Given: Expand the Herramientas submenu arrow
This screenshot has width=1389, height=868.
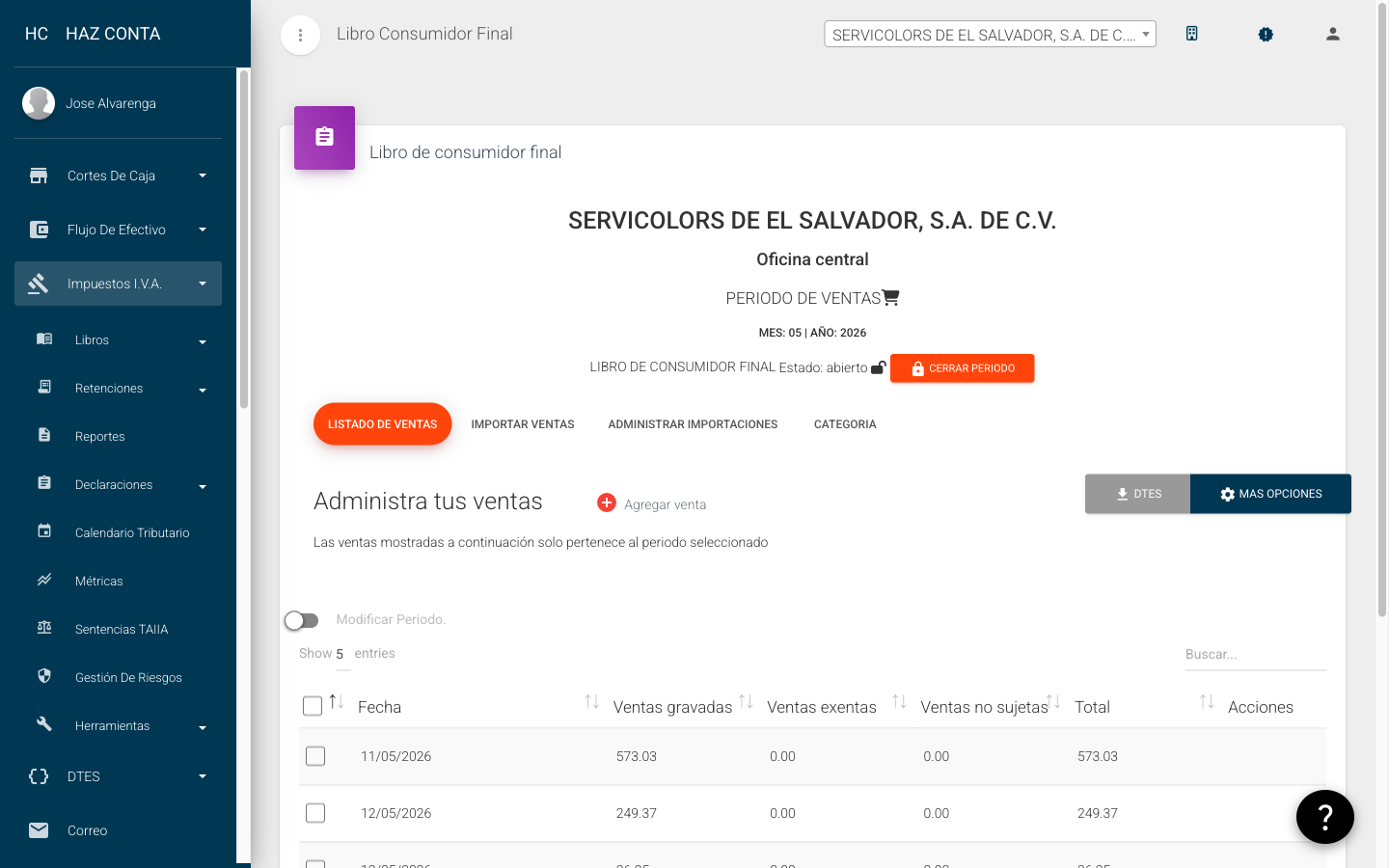Looking at the screenshot, I should pos(203,727).
